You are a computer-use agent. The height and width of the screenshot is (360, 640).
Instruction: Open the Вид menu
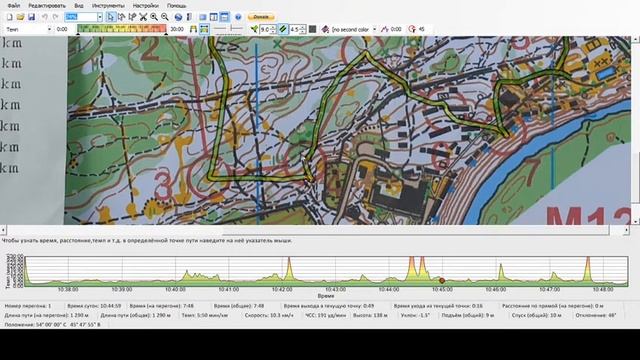coord(79,6)
